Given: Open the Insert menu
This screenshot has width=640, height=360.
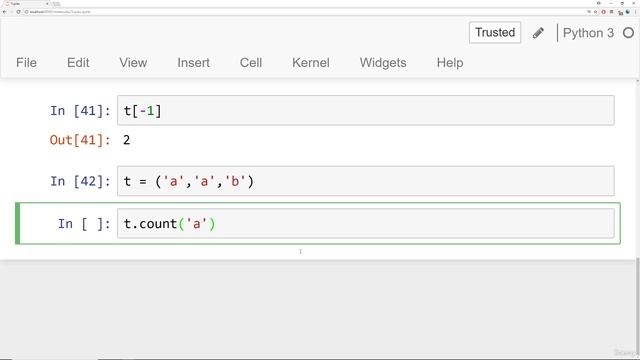Looking at the screenshot, I should coord(193,63).
